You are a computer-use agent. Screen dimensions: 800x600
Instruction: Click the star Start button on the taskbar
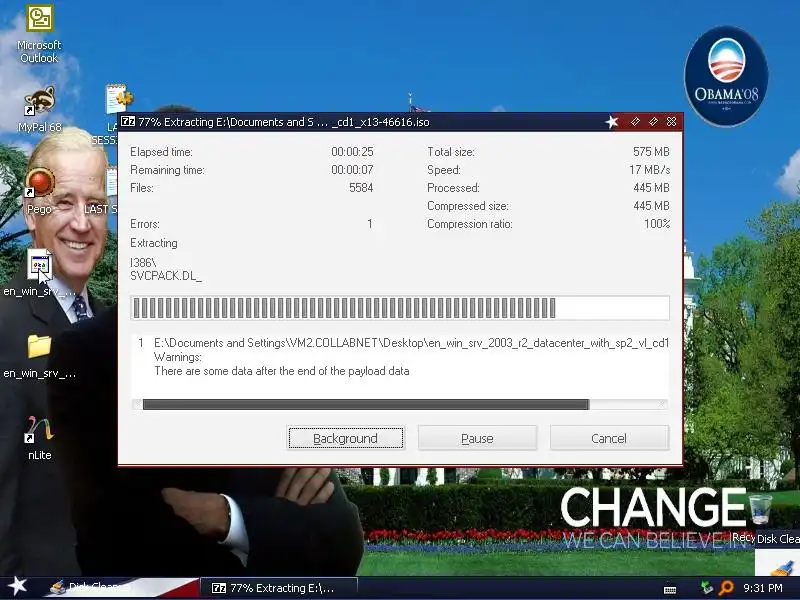tap(18, 586)
